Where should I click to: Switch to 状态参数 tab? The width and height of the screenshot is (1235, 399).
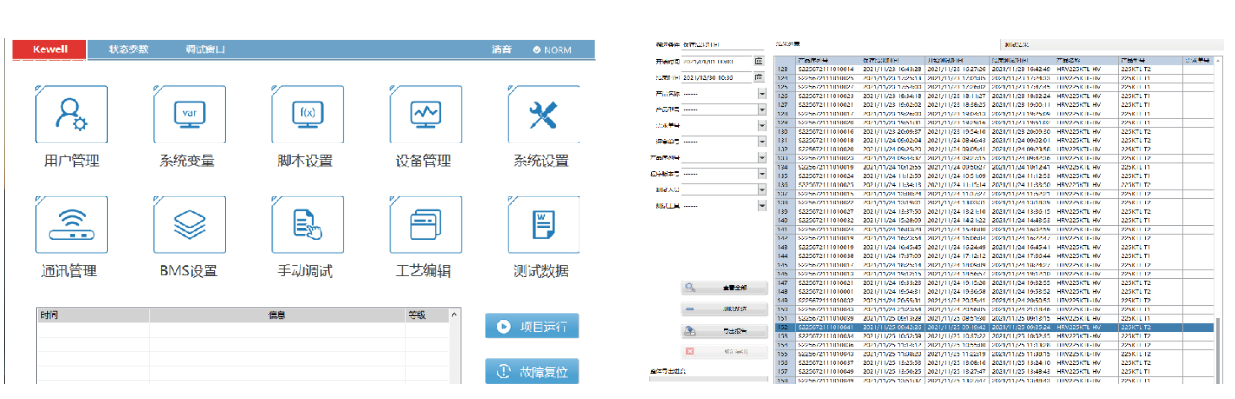(128, 49)
